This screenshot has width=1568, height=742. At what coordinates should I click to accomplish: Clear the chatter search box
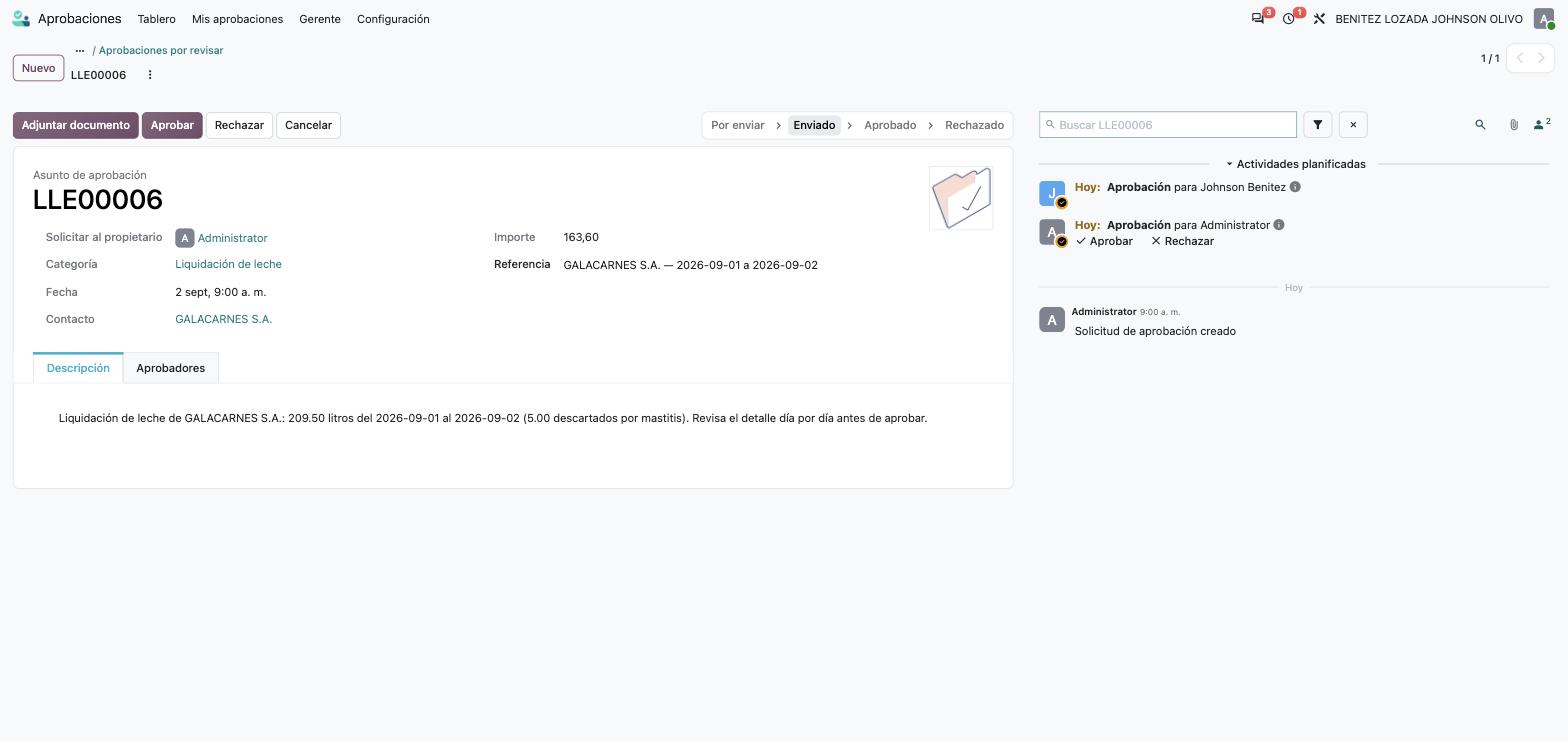[x=1353, y=125]
